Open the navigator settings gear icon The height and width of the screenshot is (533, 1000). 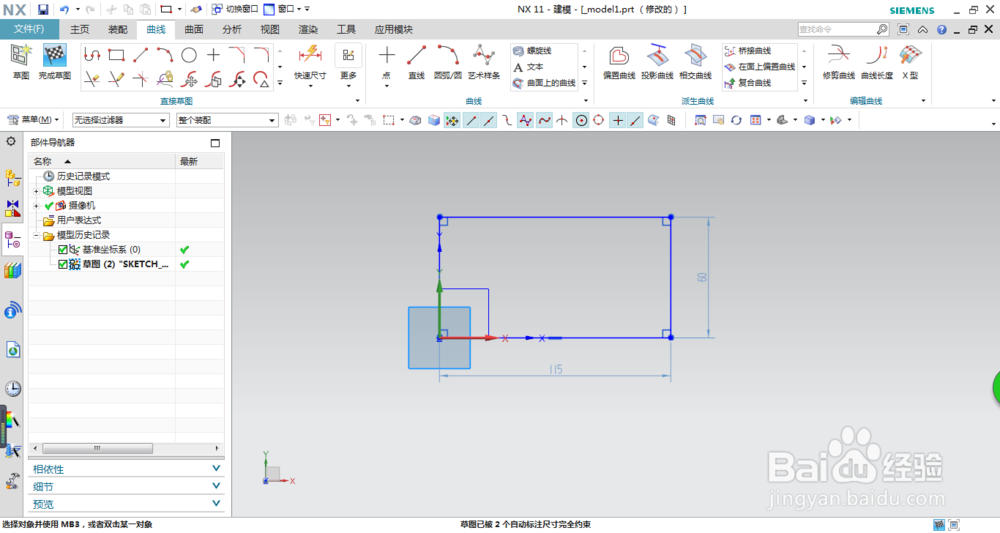11,142
